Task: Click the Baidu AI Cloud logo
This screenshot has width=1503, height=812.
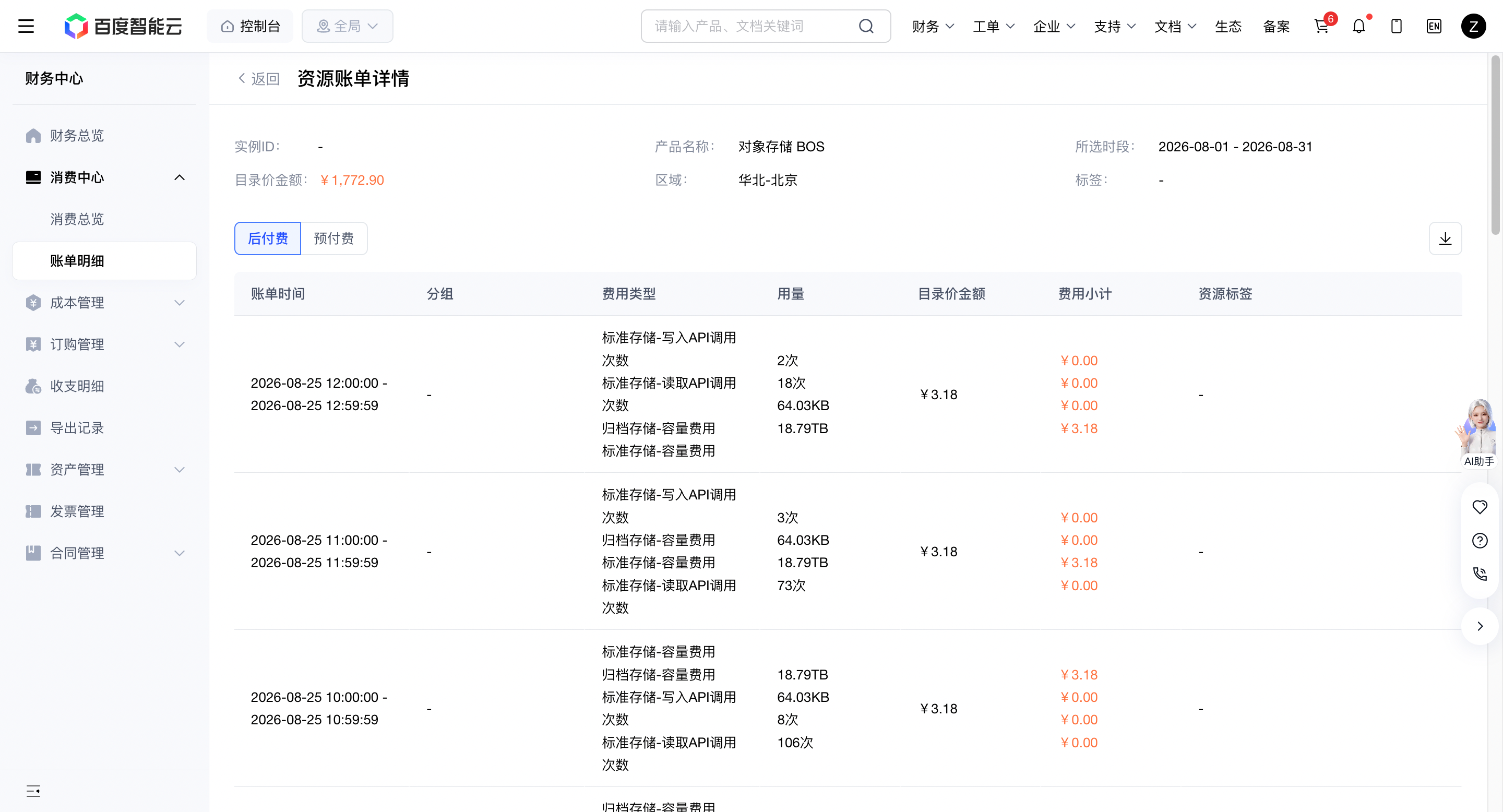Action: (x=123, y=26)
